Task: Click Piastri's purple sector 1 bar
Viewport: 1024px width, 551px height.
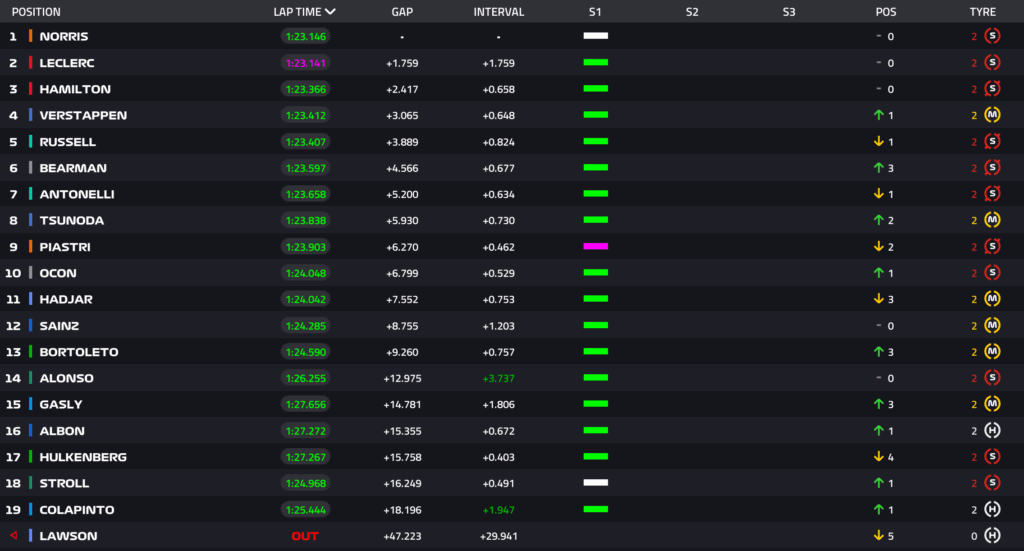Action: pyautogui.click(x=596, y=246)
